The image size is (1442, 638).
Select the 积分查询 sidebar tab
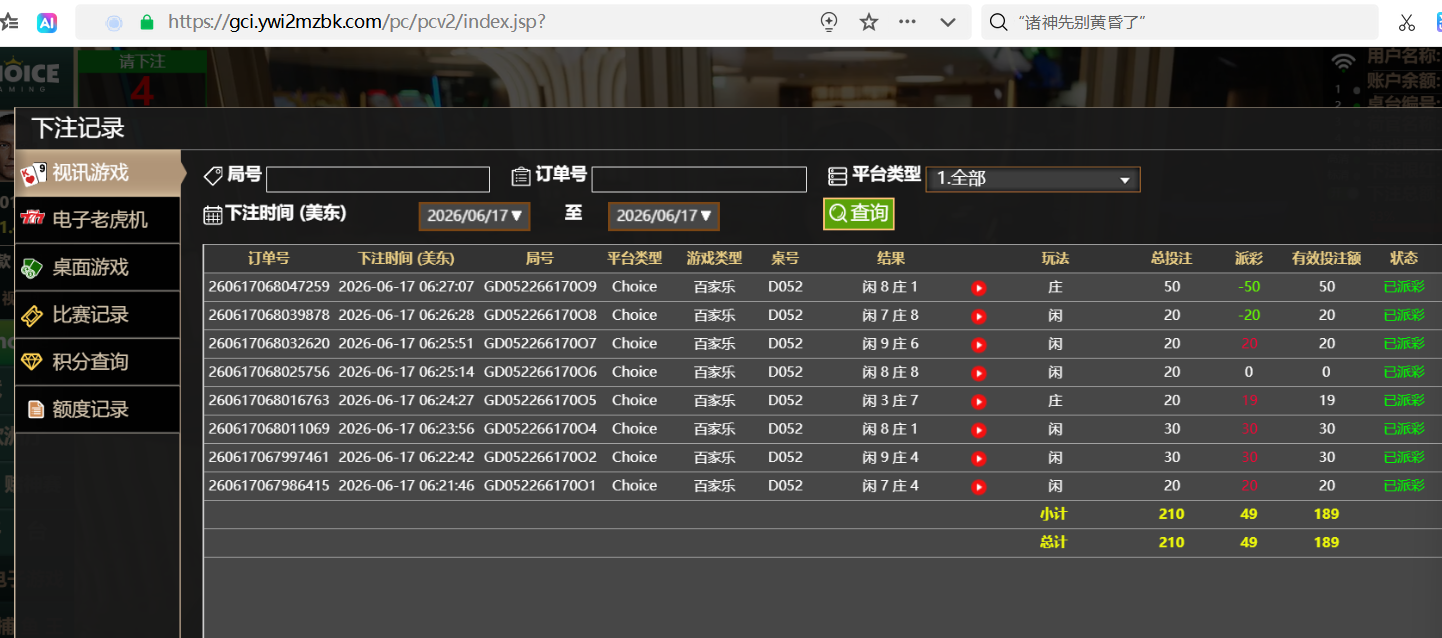[x=98, y=362]
